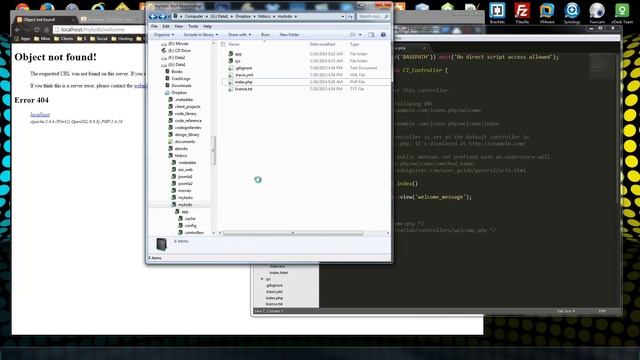
Task: Select the app folder in the file list
Action: [x=238, y=54]
